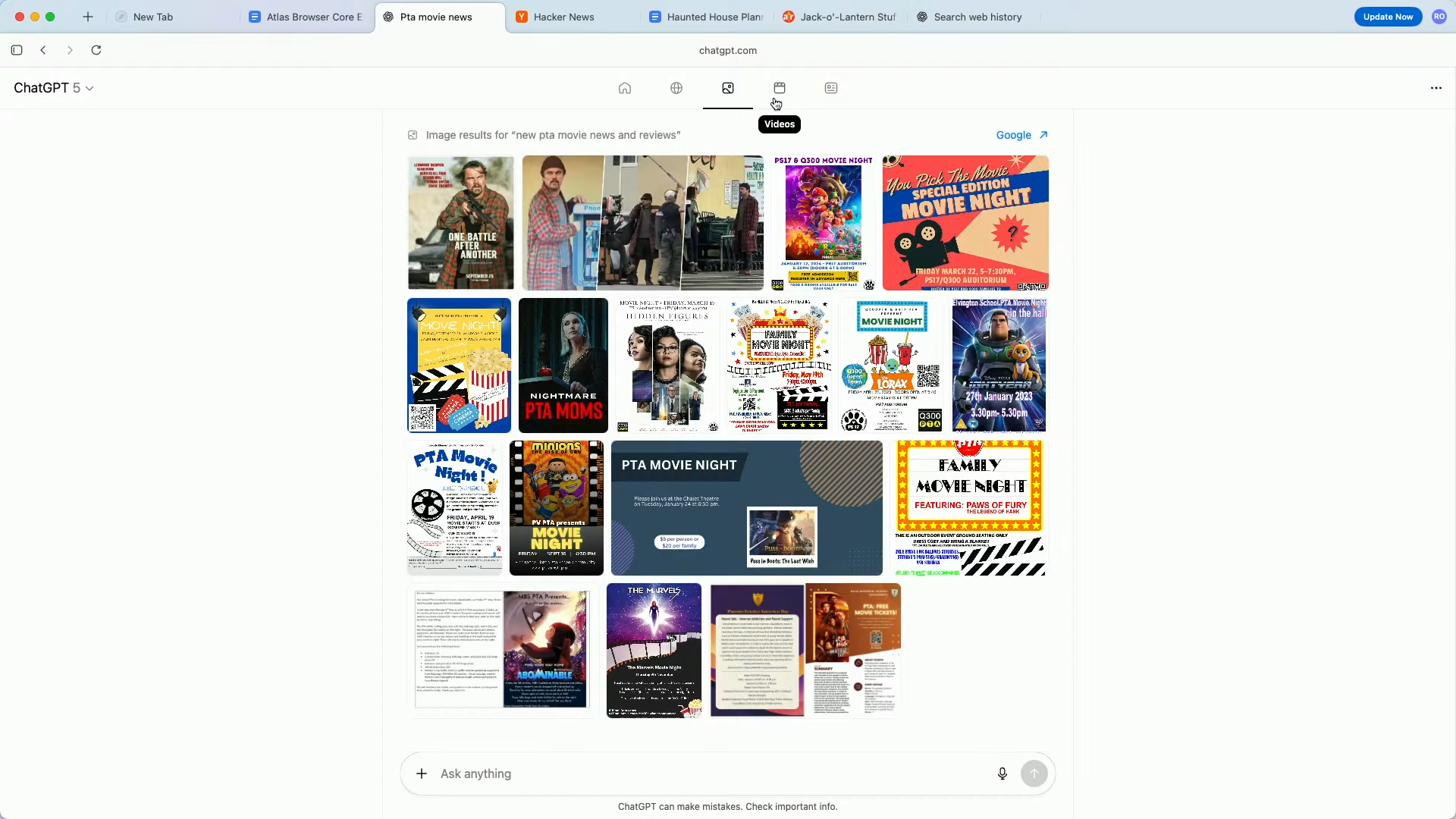The height and width of the screenshot is (819, 1456).
Task: Click the plus attach button in composer
Action: pos(422,773)
